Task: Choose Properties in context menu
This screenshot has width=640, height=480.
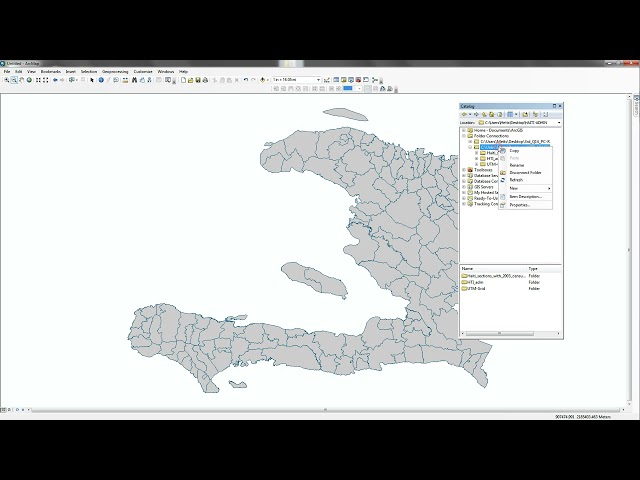Action: coord(525,205)
